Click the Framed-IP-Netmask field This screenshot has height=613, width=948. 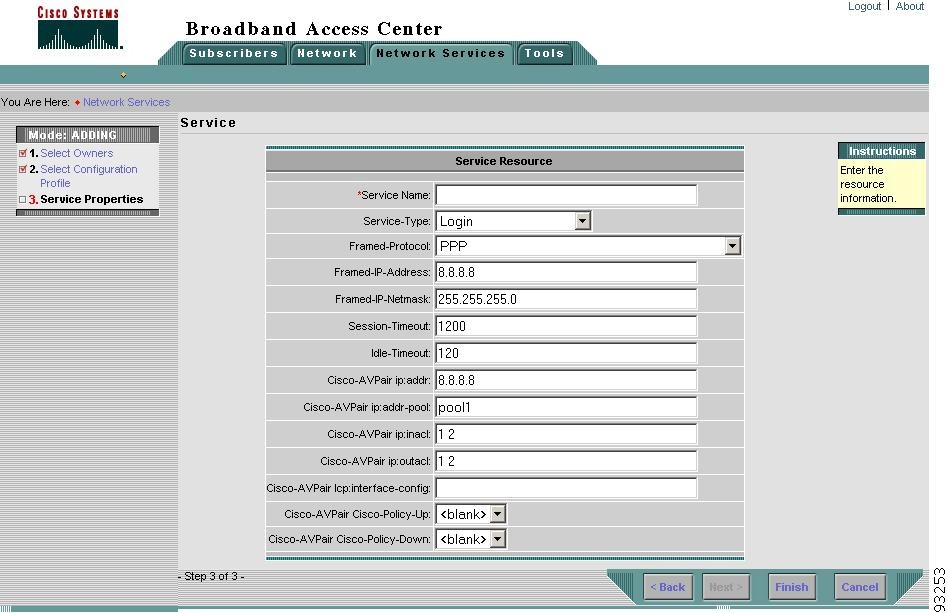566,299
